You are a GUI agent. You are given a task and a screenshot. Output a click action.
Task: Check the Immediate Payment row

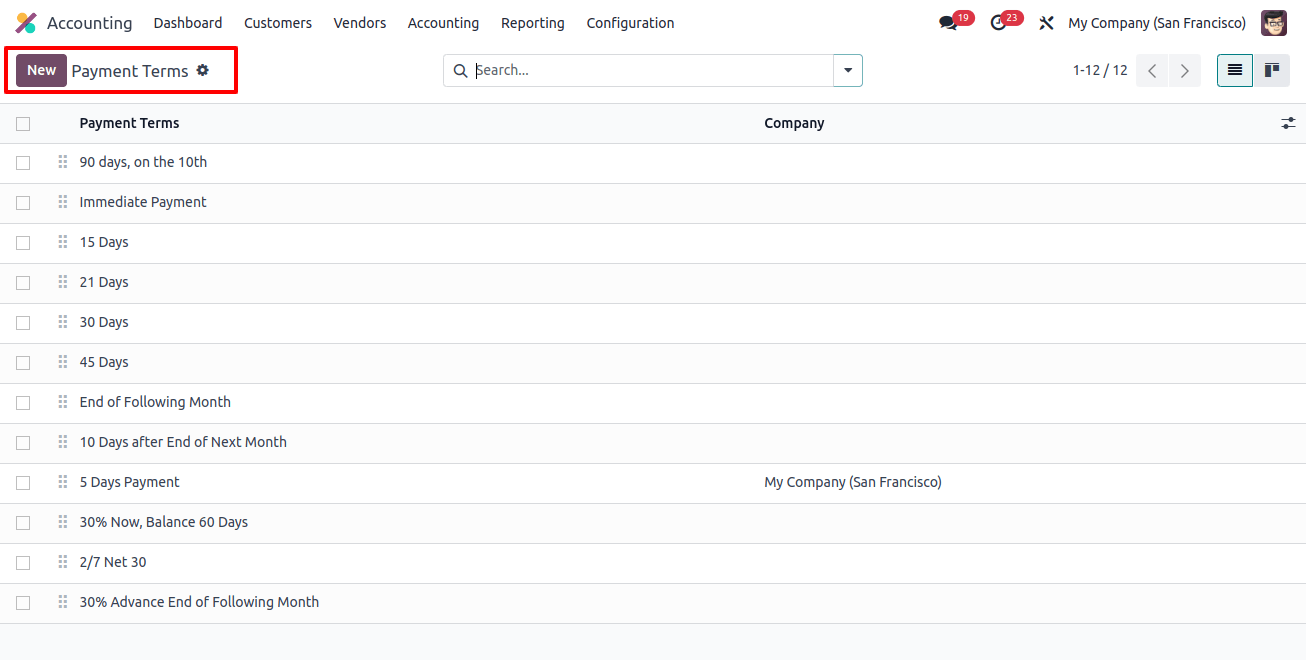[x=23, y=203]
